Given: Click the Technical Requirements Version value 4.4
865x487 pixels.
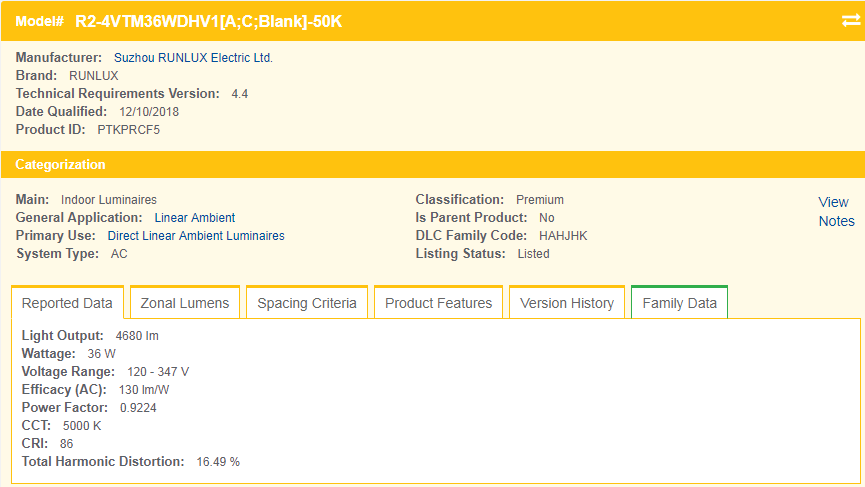Looking at the screenshot, I should pos(240,94).
